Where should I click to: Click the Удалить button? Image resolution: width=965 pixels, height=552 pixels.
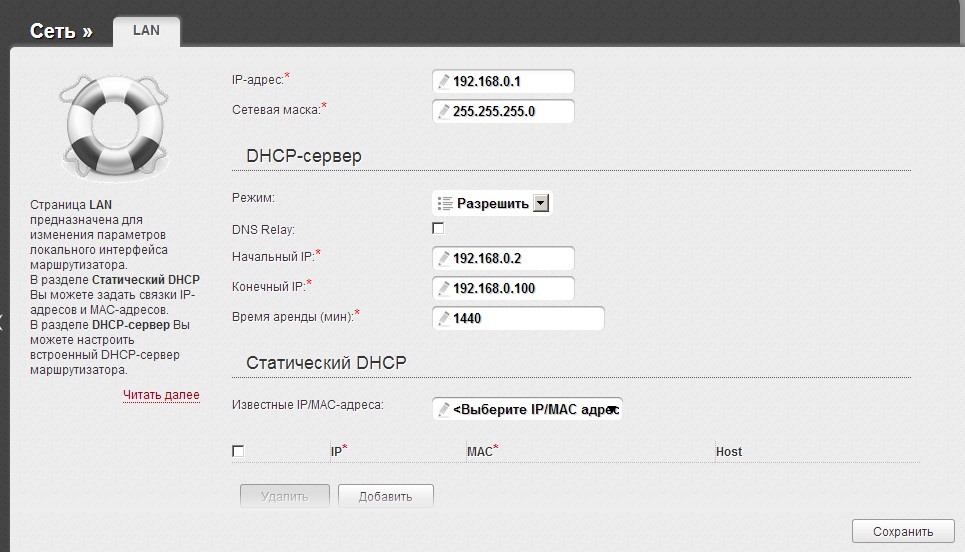(x=284, y=496)
